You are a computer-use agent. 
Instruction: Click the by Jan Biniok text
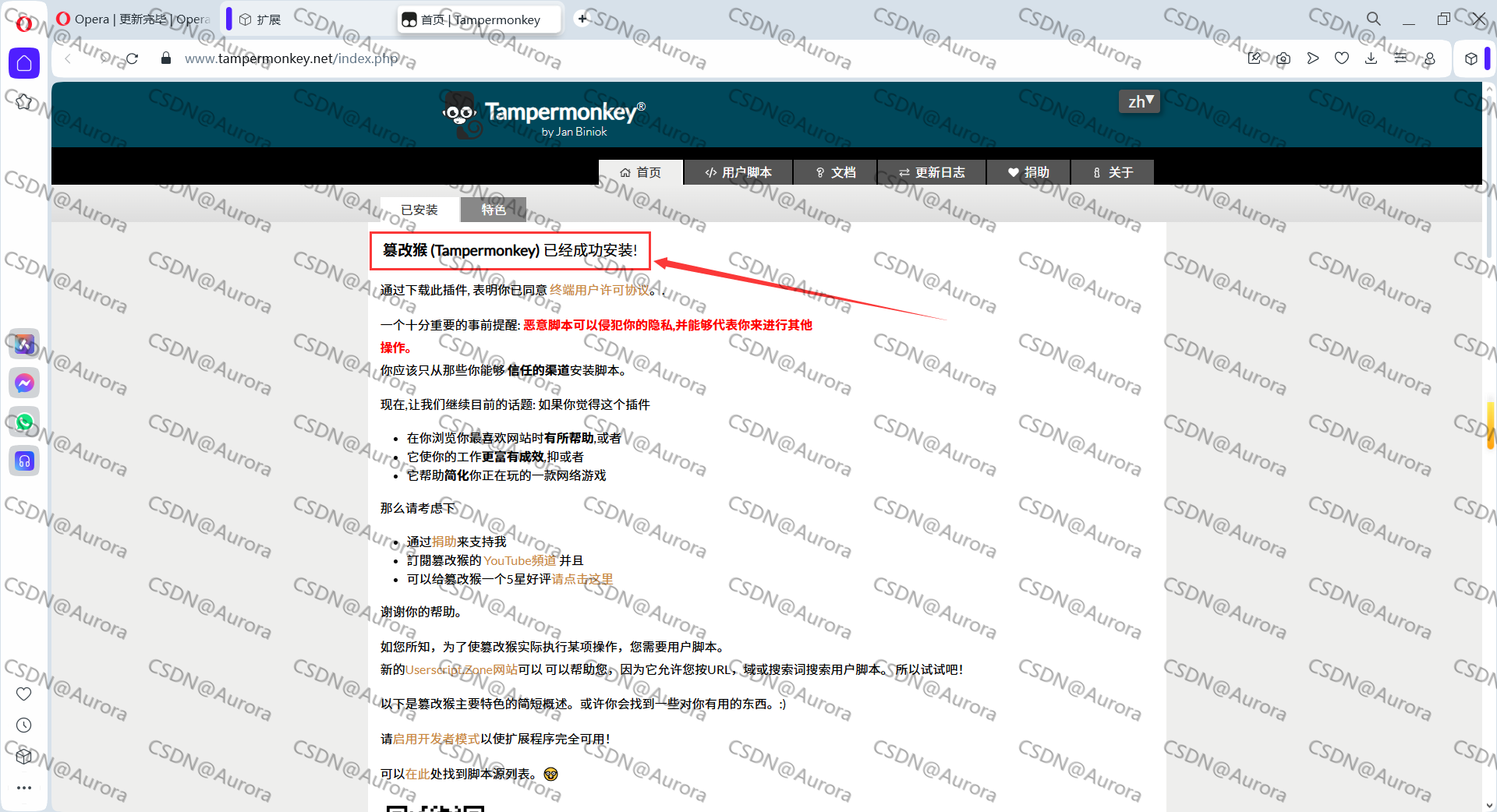(574, 132)
